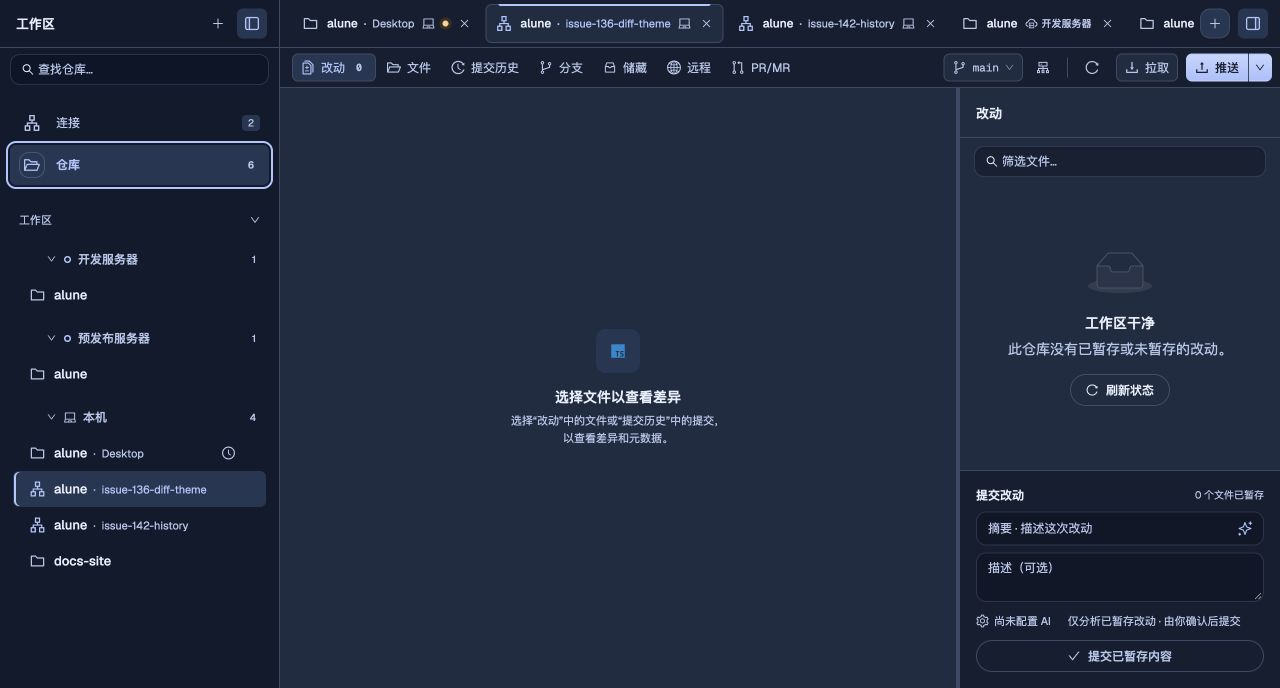Screen dimensions: 1280x688
Task: Open the main branch dropdown
Action: (x=983, y=68)
